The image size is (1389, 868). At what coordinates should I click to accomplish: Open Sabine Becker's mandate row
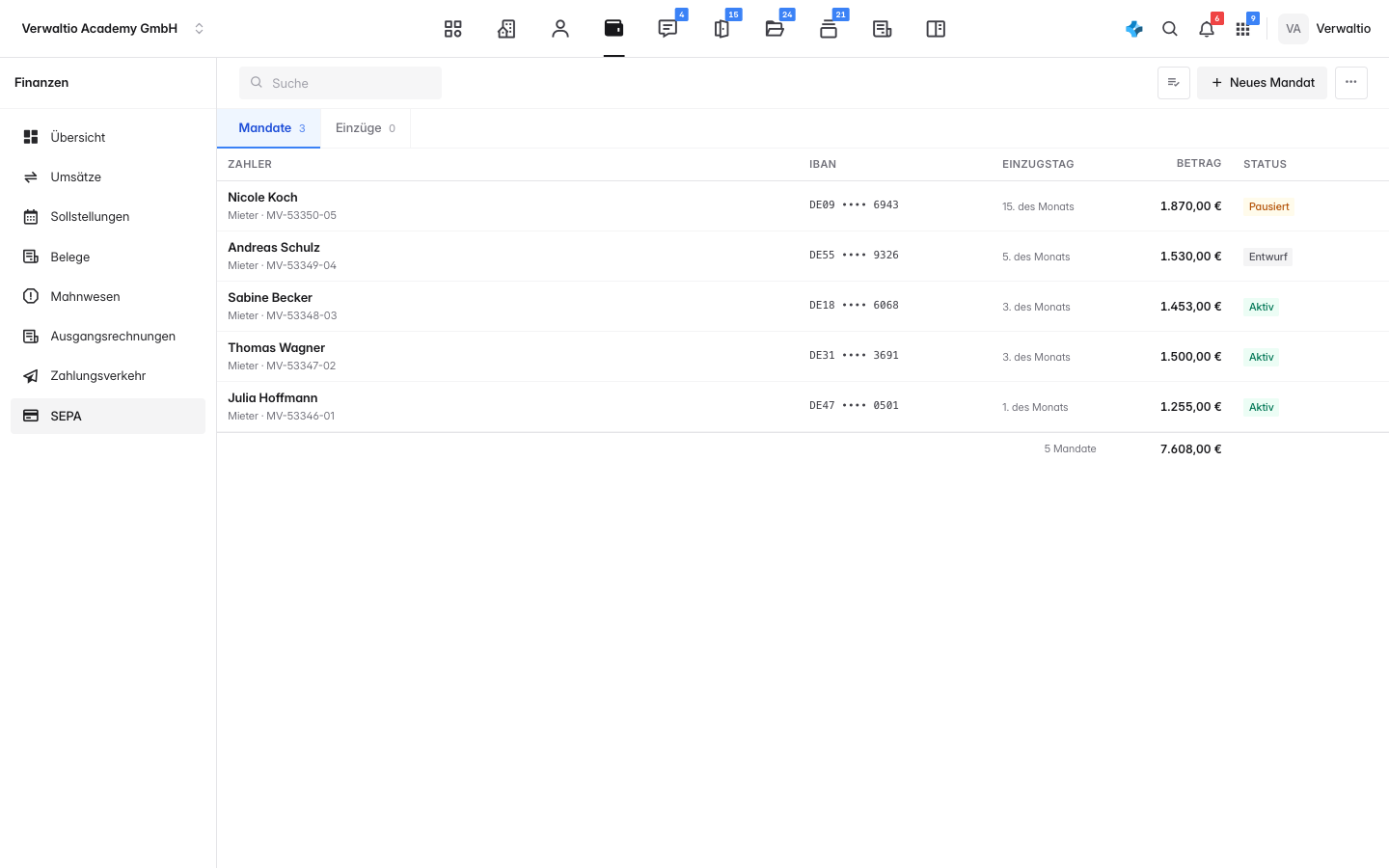[x=803, y=307]
